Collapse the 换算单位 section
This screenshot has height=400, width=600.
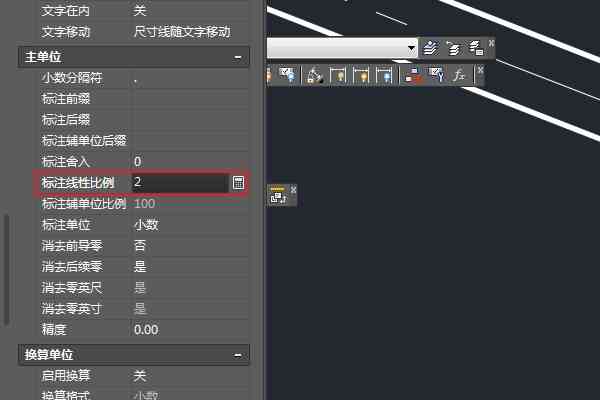coord(238,355)
